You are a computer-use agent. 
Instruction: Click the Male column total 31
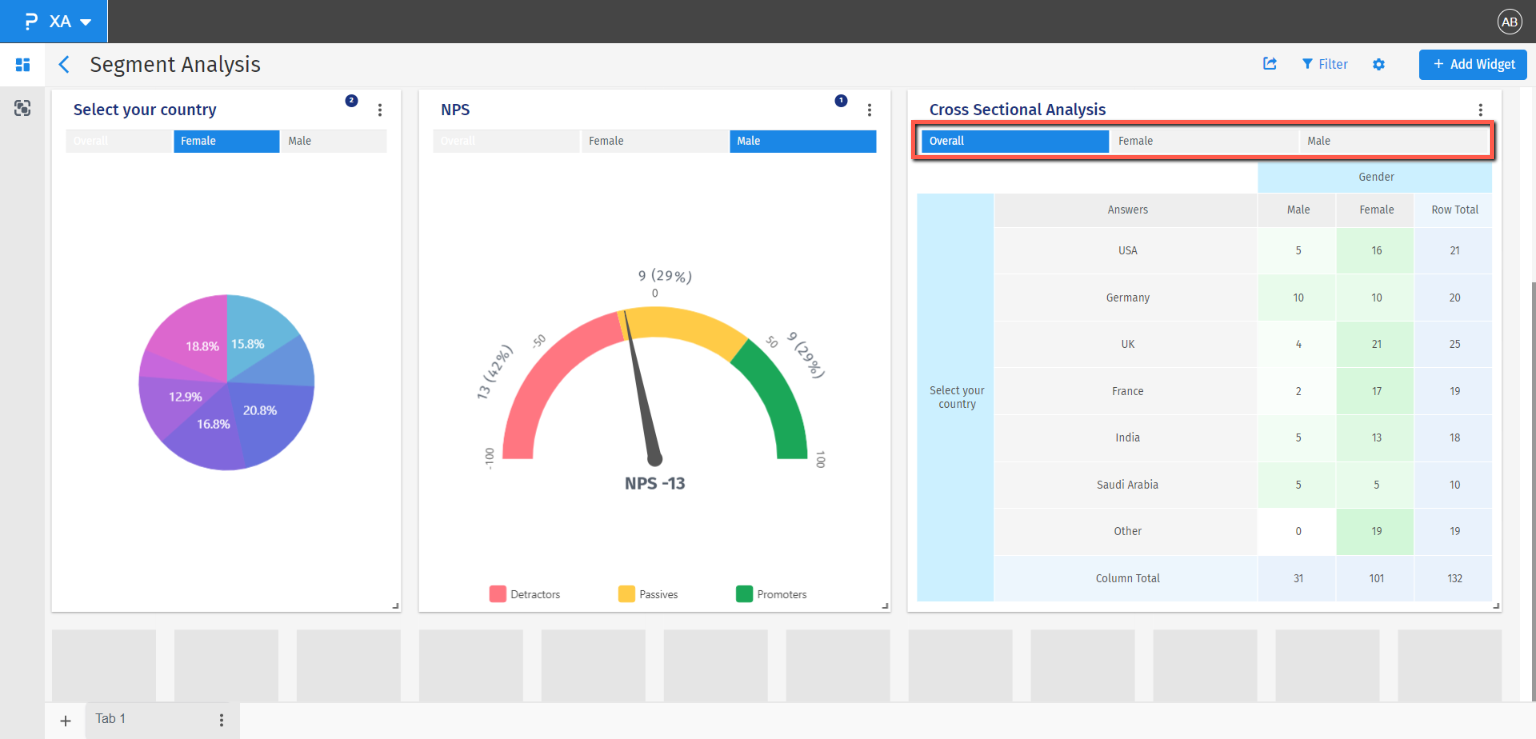click(1298, 578)
